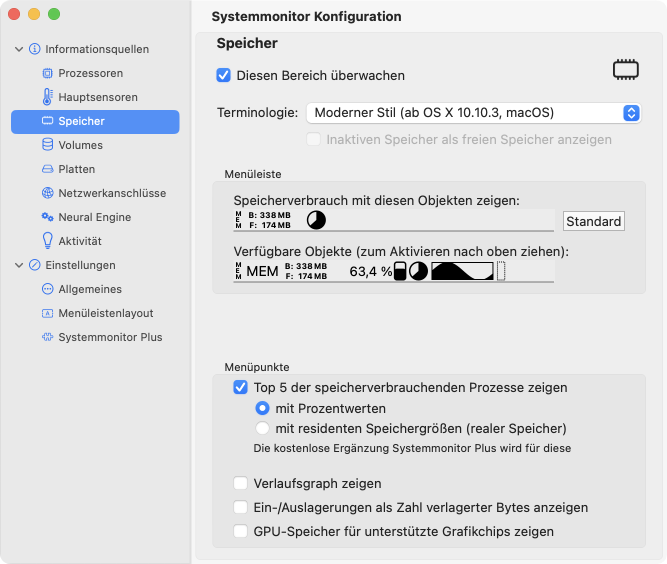This screenshot has width=667, height=564.
Task: Click the Systemmonitor Plus puzzle icon
Action: click(48, 337)
